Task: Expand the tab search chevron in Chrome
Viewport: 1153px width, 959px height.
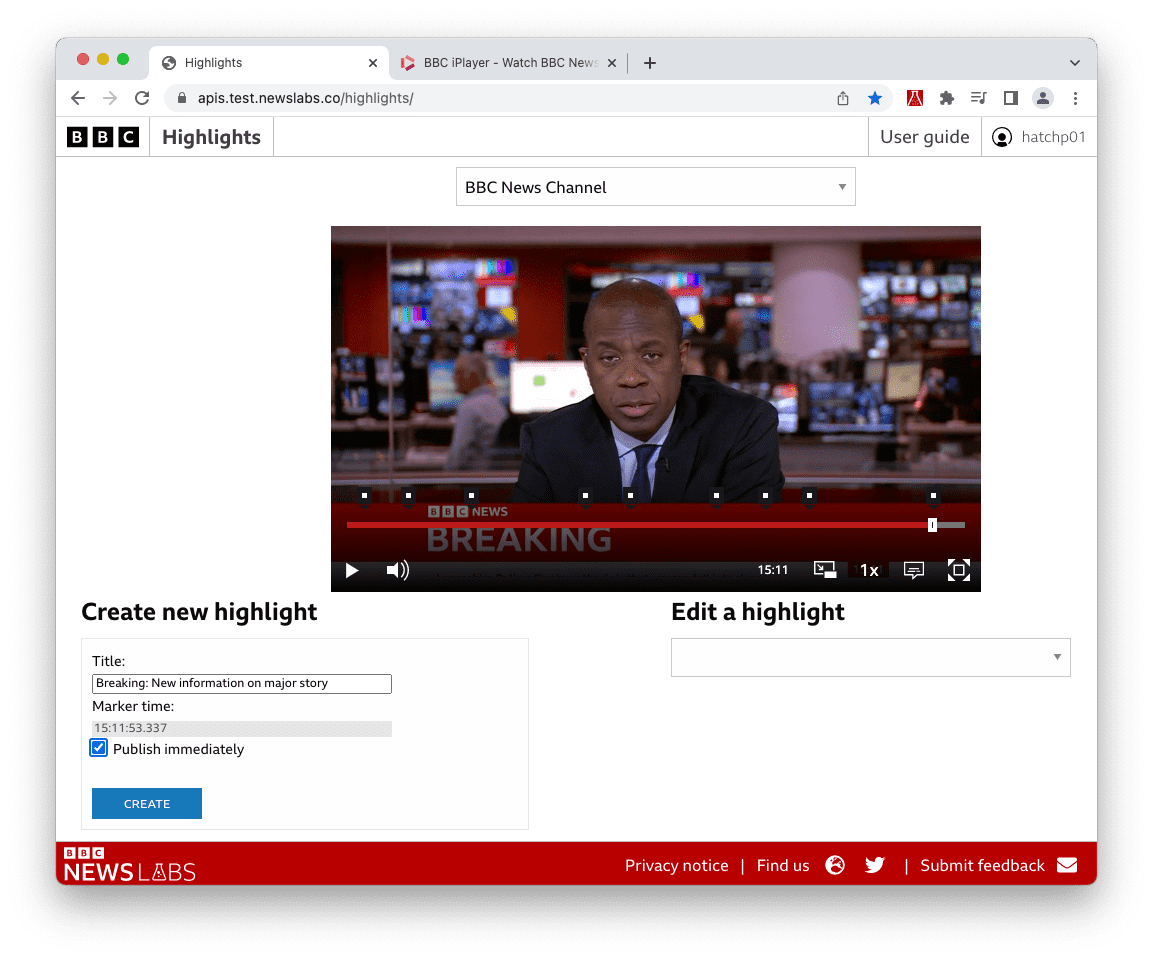Action: pyautogui.click(x=1074, y=63)
